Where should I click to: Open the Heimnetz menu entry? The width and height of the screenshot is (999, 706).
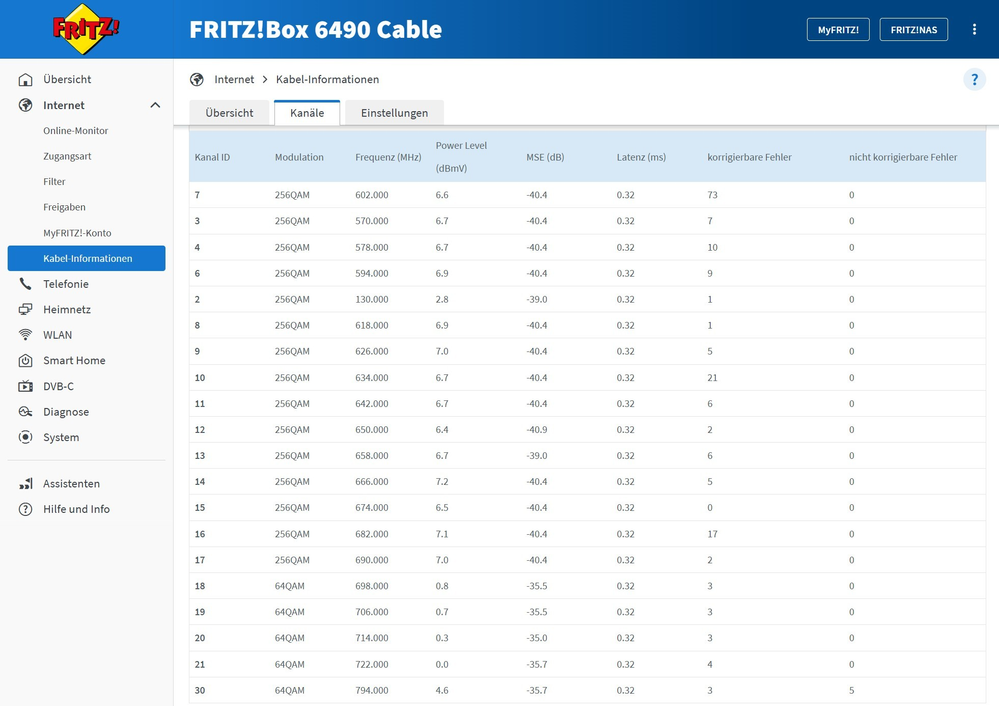pyautogui.click(x=67, y=310)
